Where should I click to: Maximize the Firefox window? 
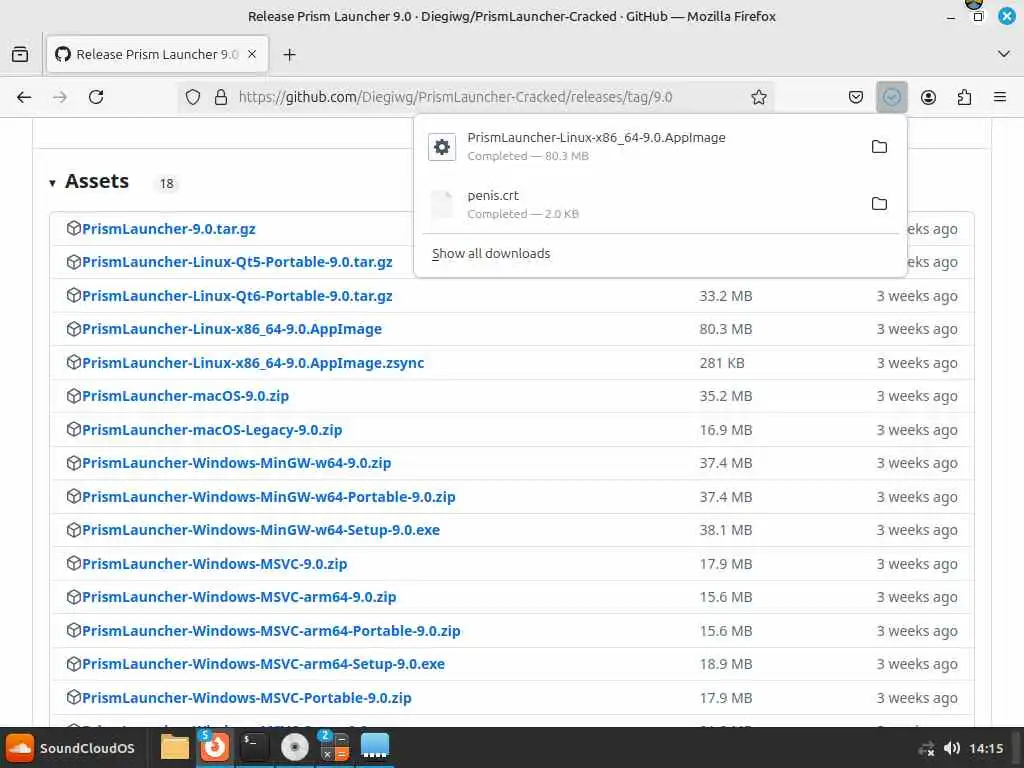coord(978,16)
